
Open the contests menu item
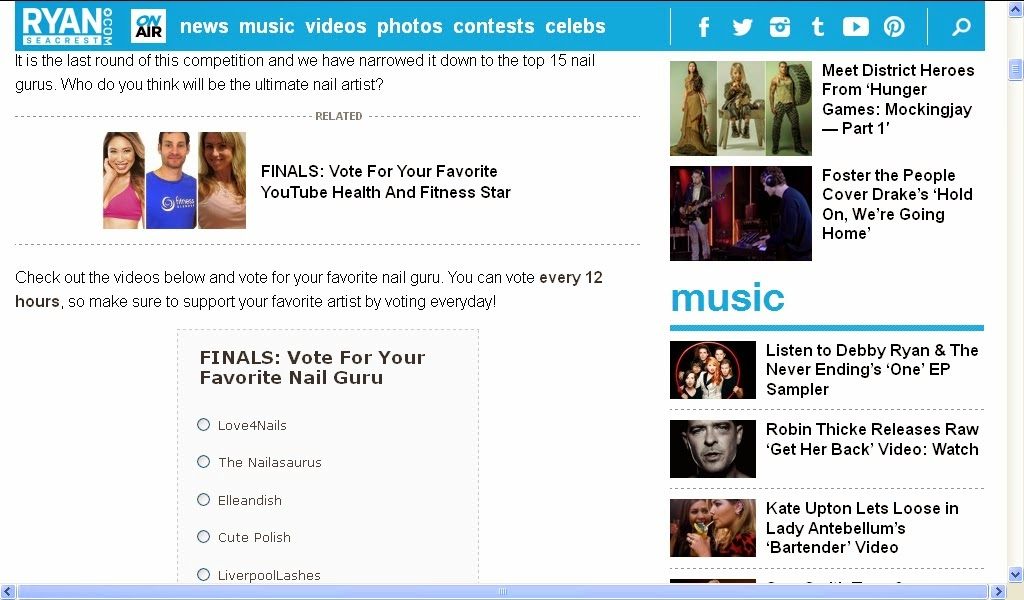(x=494, y=26)
